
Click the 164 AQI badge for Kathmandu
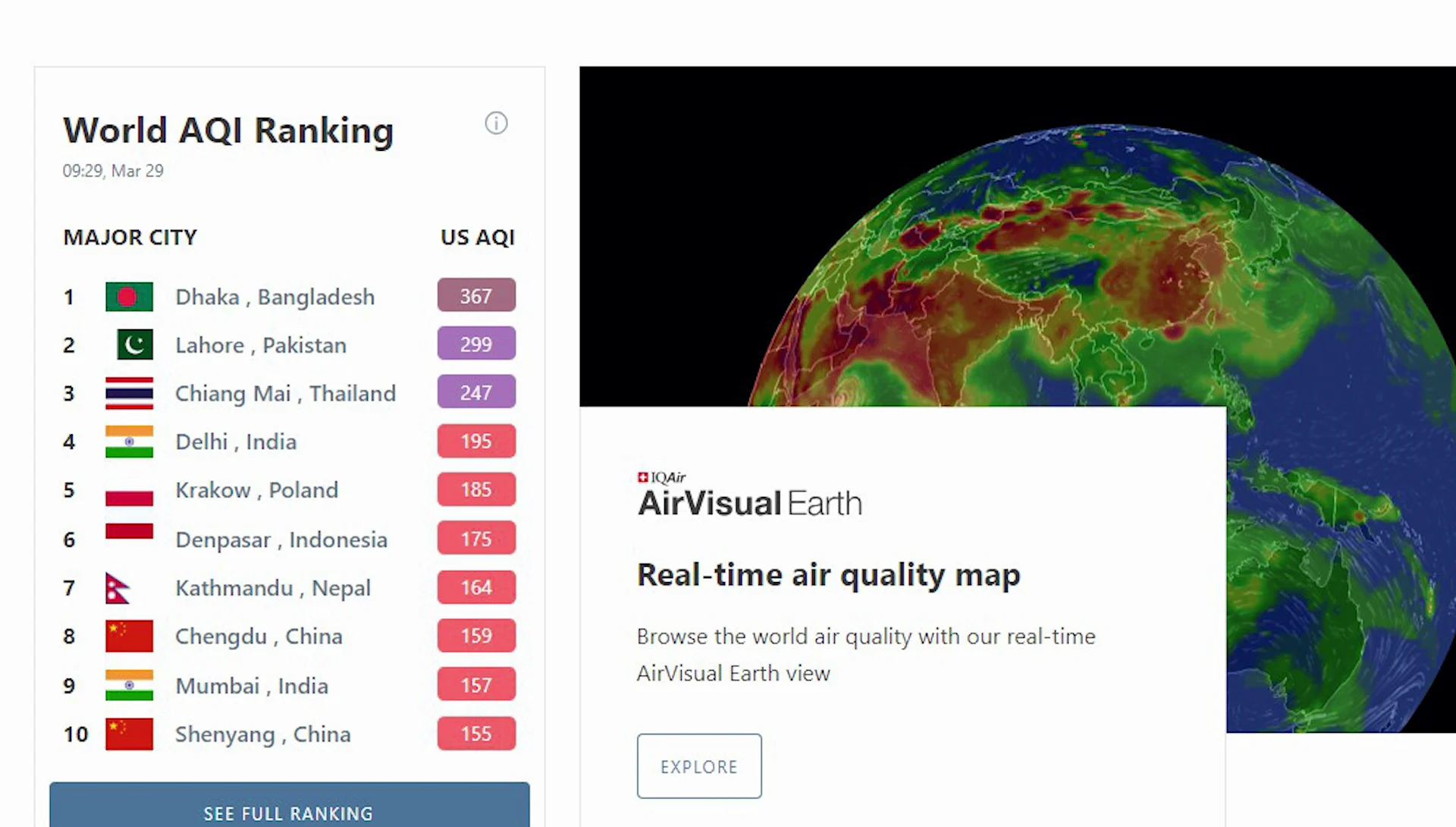476,587
